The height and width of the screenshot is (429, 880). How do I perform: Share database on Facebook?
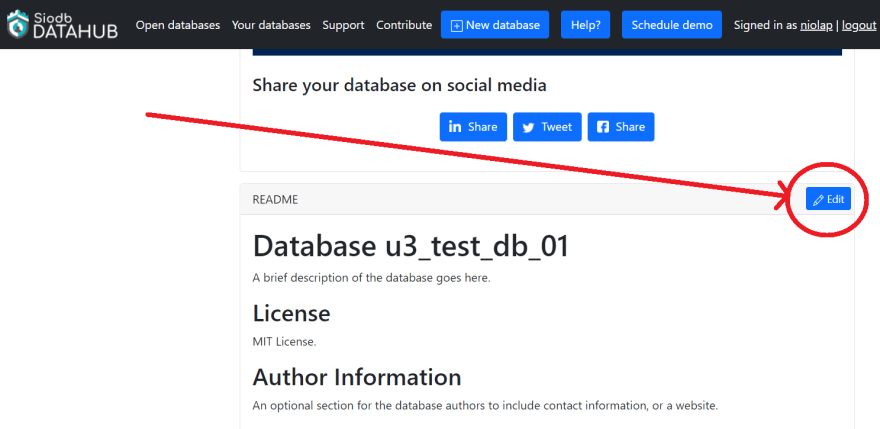[621, 127]
